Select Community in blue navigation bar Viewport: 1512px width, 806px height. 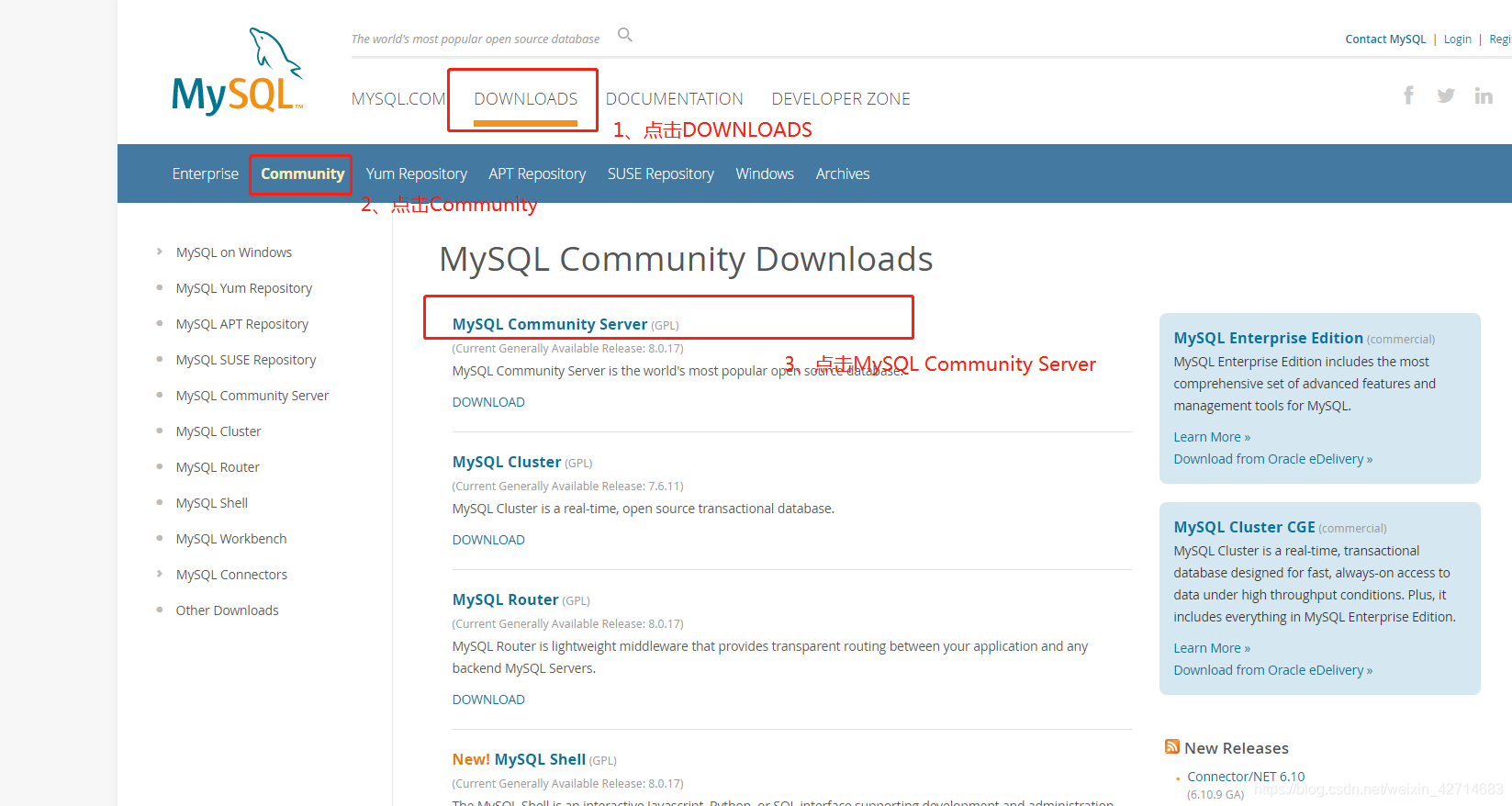(303, 174)
